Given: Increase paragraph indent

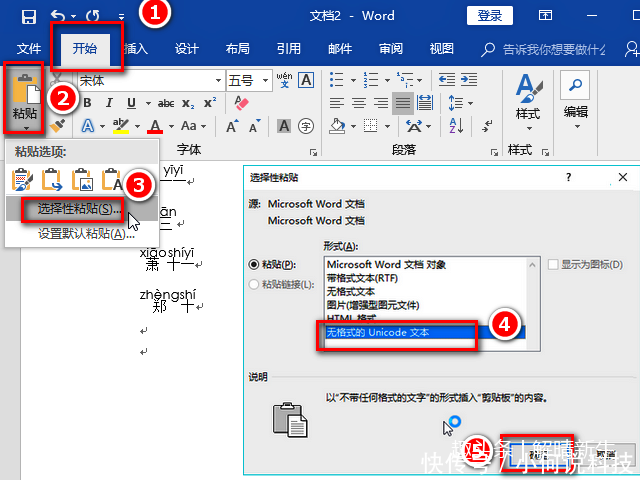Looking at the screenshot, I should (x=469, y=80).
